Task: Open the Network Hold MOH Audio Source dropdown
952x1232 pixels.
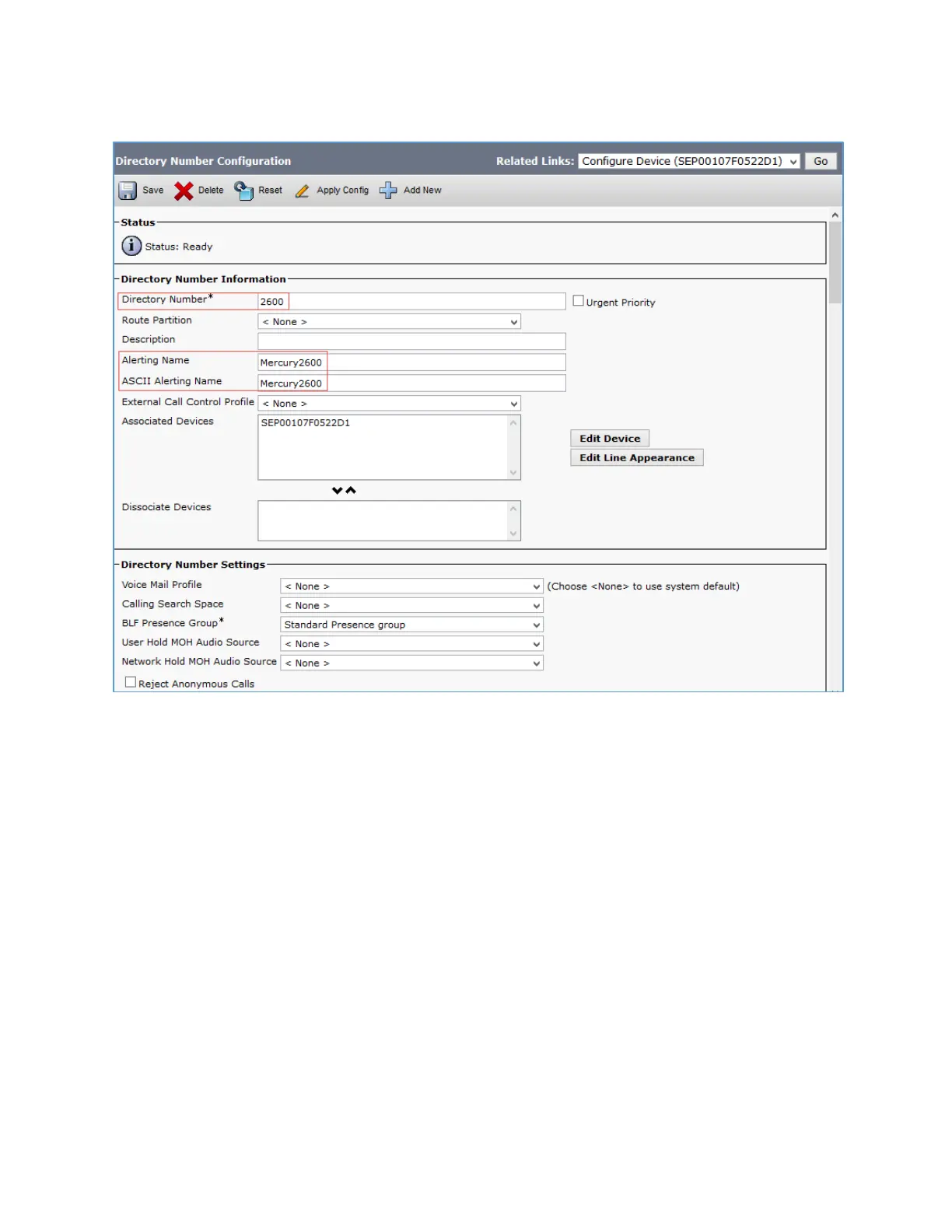Action: pos(411,663)
